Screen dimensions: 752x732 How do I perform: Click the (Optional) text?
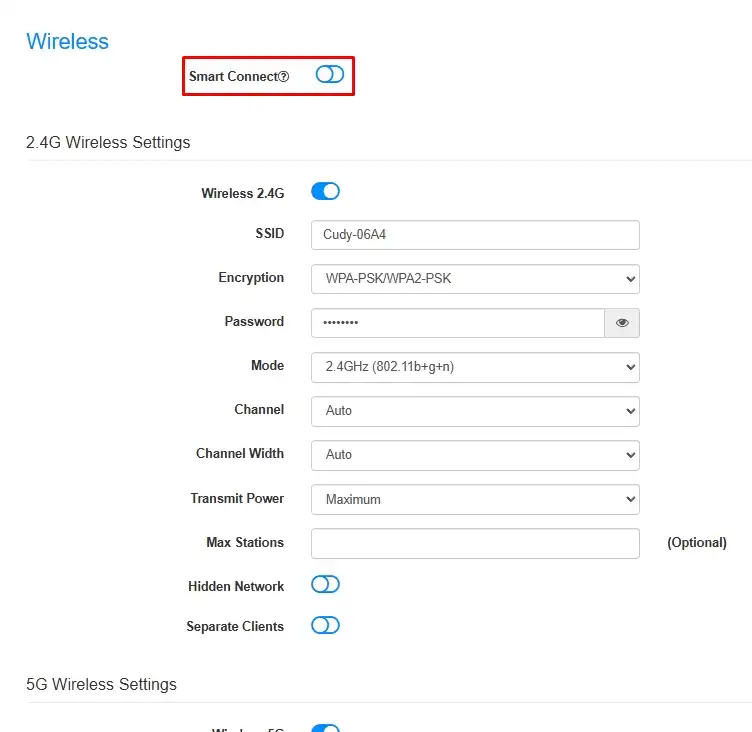click(697, 543)
